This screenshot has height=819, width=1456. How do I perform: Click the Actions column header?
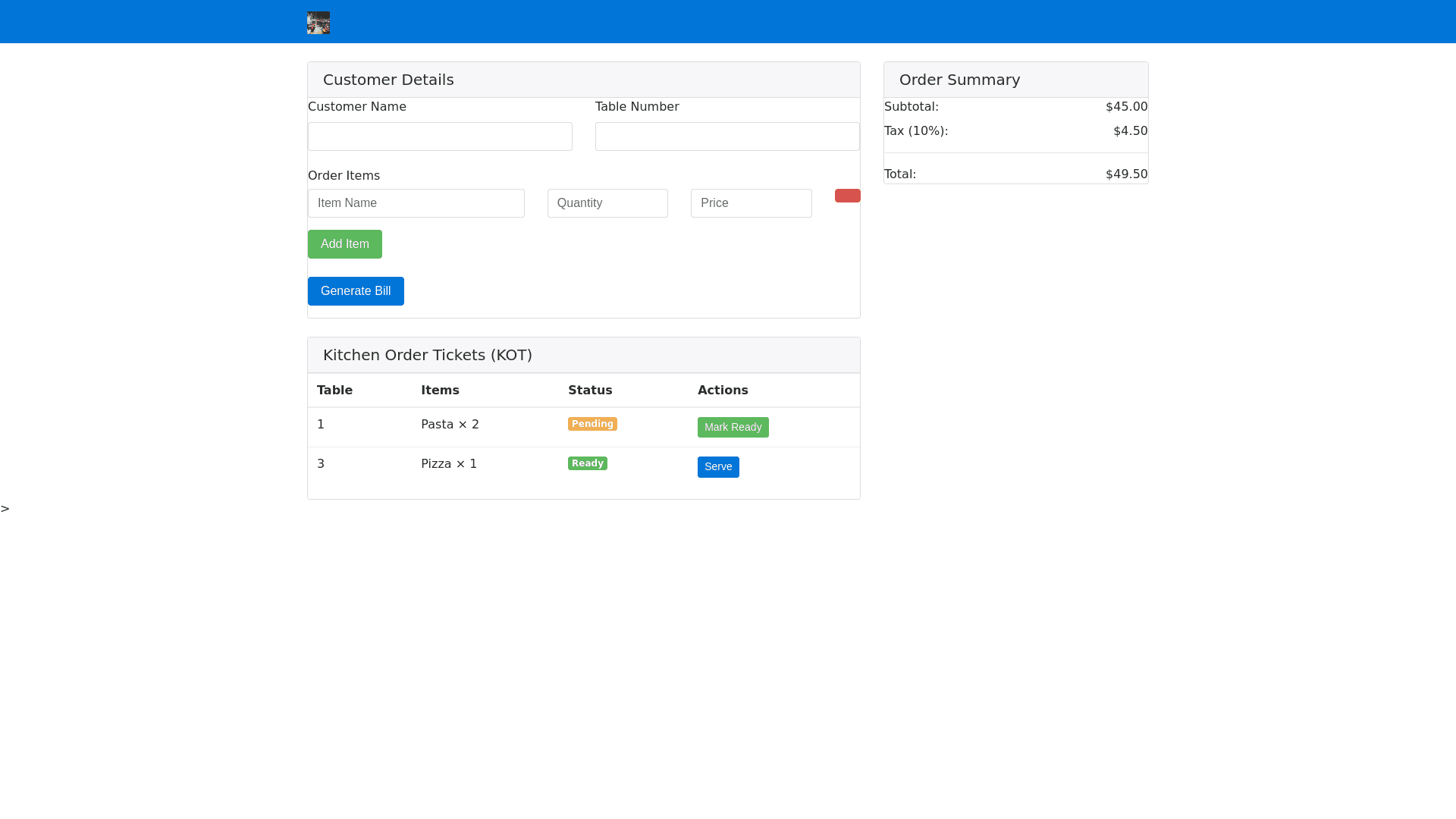[723, 390]
